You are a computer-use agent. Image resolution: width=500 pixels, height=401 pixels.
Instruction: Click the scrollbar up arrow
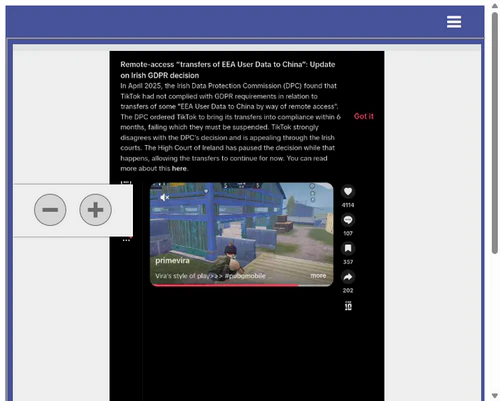click(495, 6)
